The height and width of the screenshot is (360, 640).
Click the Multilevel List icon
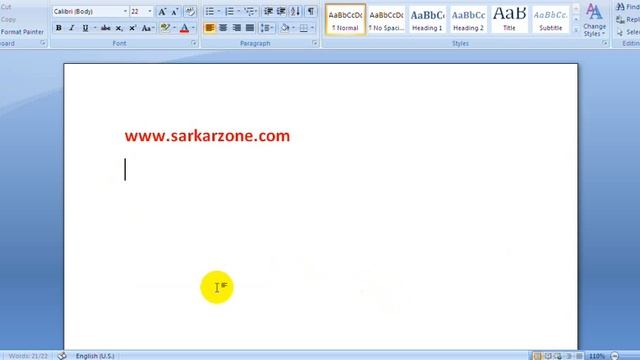tap(249, 11)
